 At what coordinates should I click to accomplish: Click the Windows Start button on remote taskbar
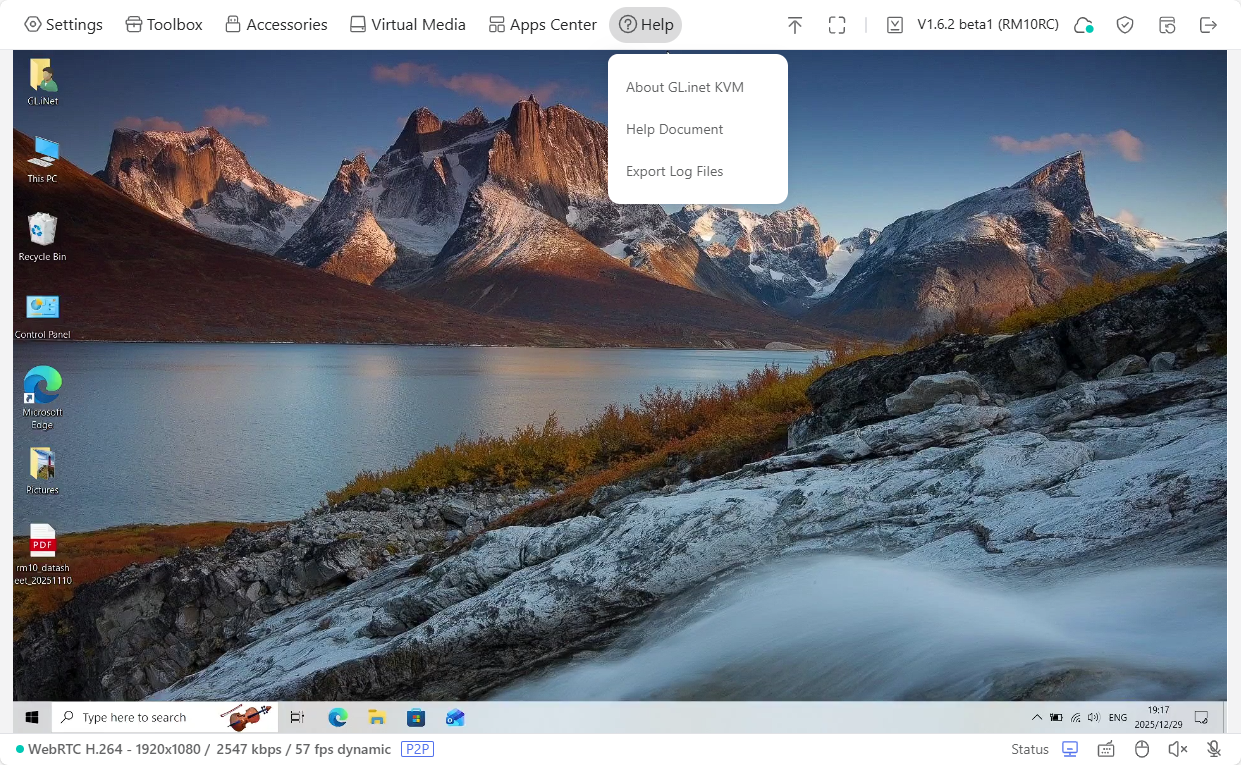click(x=32, y=717)
